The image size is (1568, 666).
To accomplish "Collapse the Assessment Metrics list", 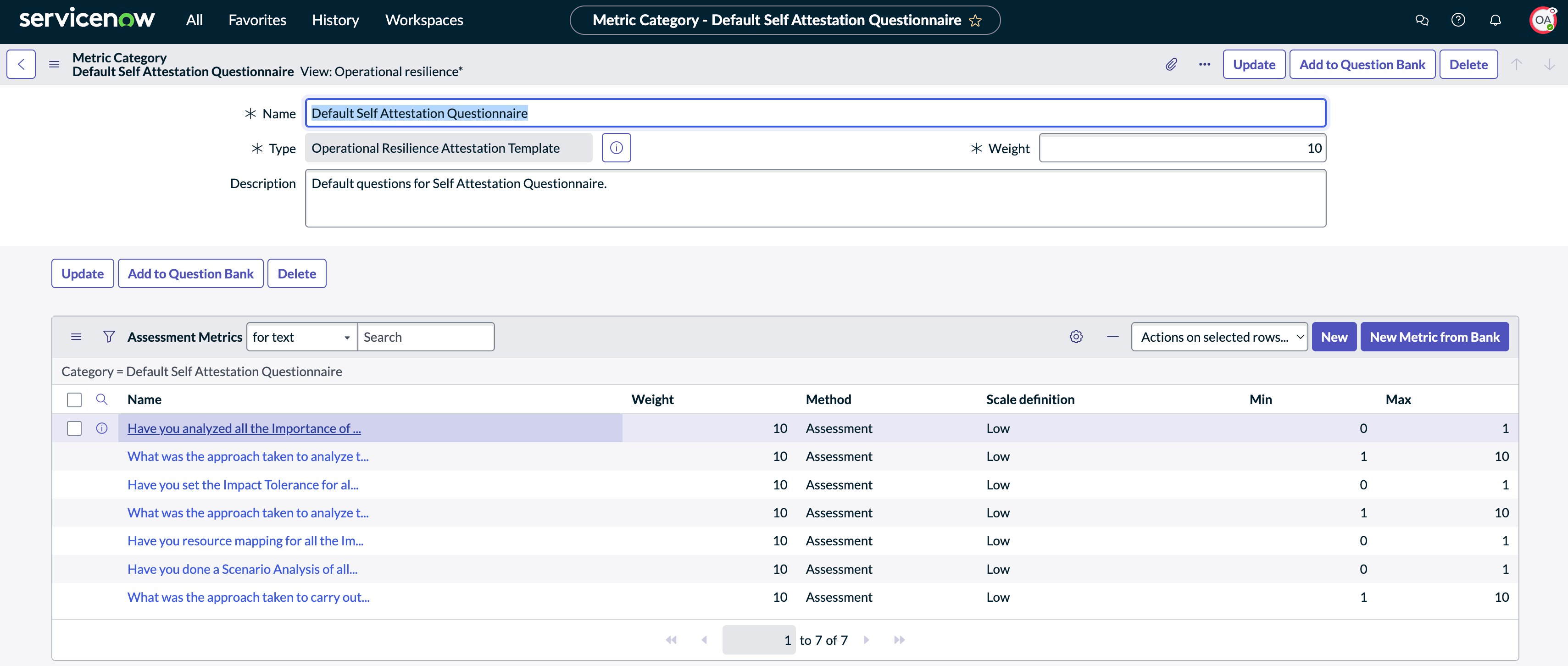I will [1113, 337].
